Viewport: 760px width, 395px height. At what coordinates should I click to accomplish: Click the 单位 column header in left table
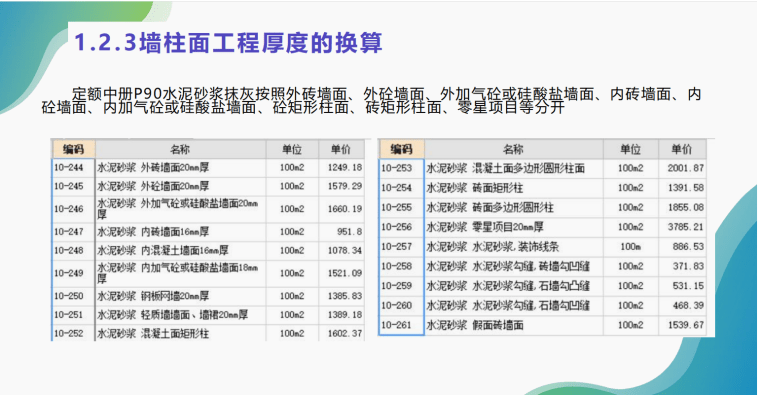tap(292, 149)
